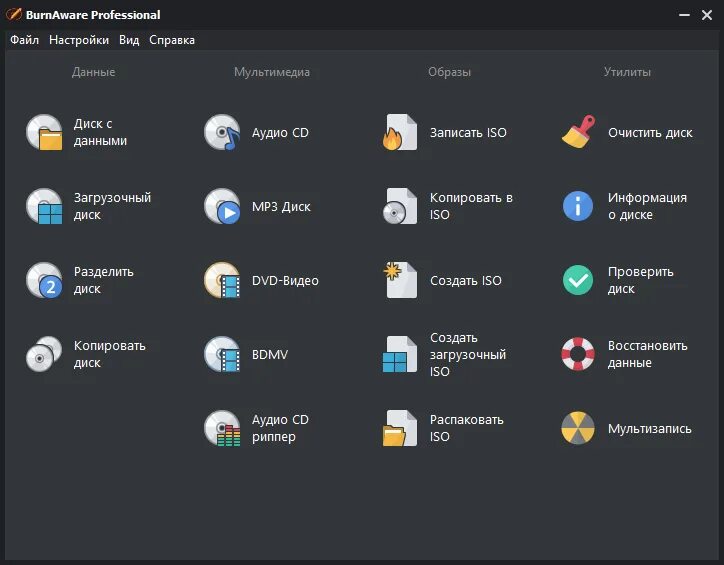The width and height of the screenshot is (724, 565).
Task: Open the BDMV disc icon
Action: [222, 354]
